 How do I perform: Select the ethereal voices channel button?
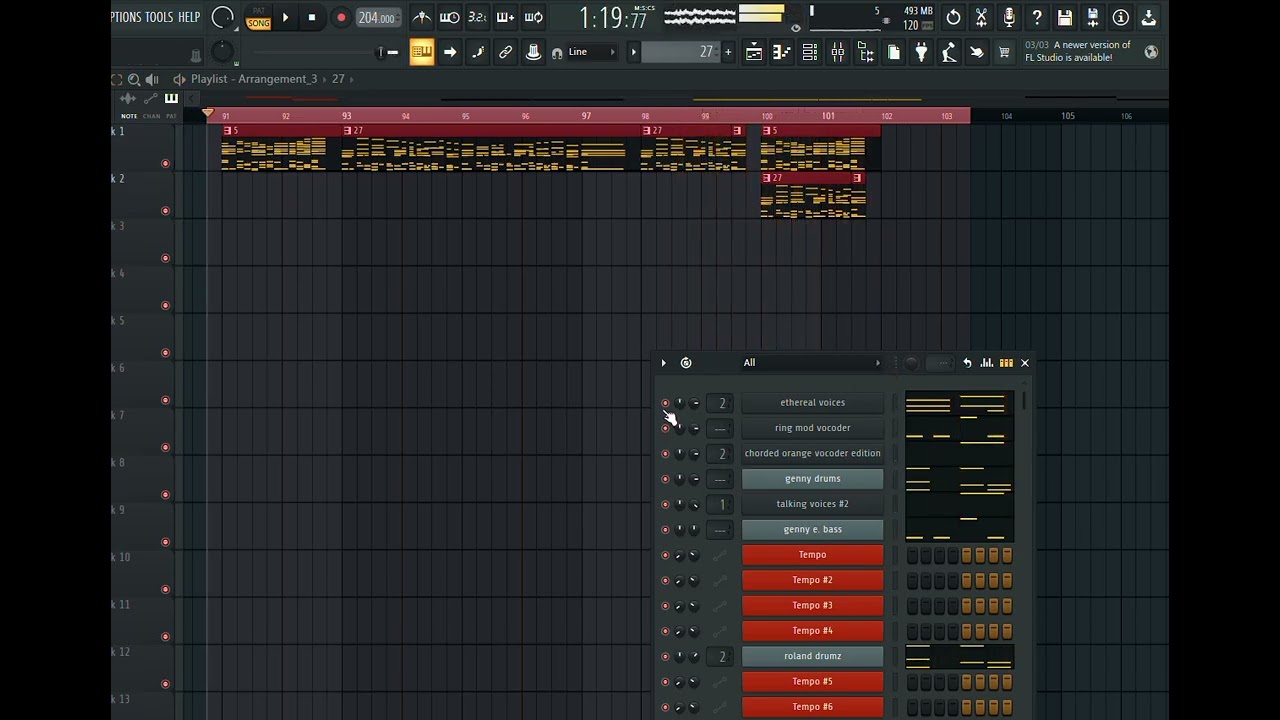point(813,403)
